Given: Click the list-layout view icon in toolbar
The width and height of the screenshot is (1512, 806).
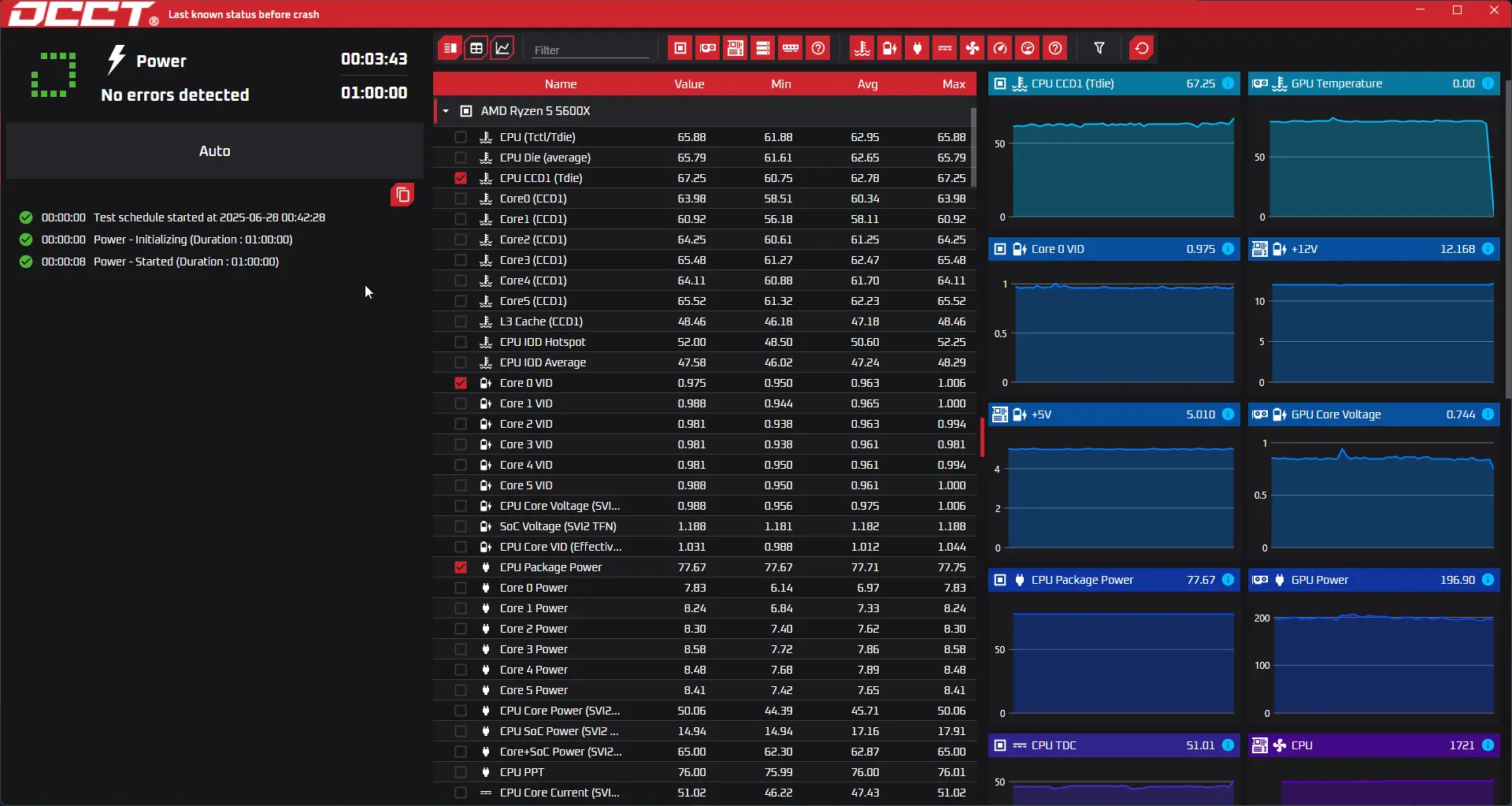Looking at the screenshot, I should (450, 49).
